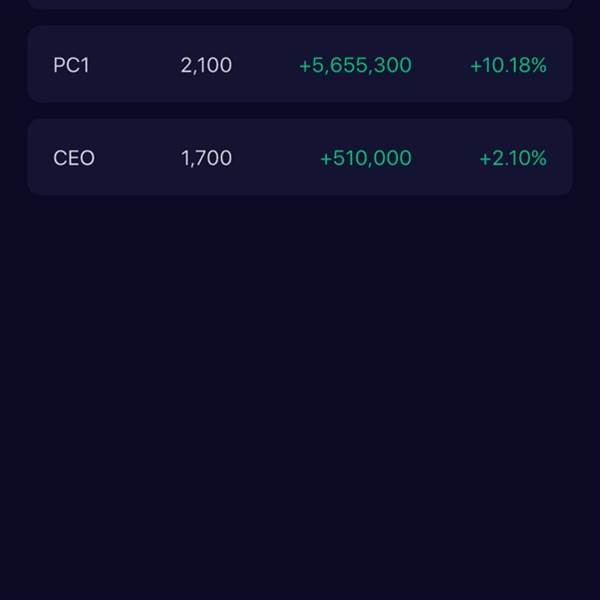Click the +2.10% change for CEO
The width and height of the screenshot is (600, 600).
513,158
